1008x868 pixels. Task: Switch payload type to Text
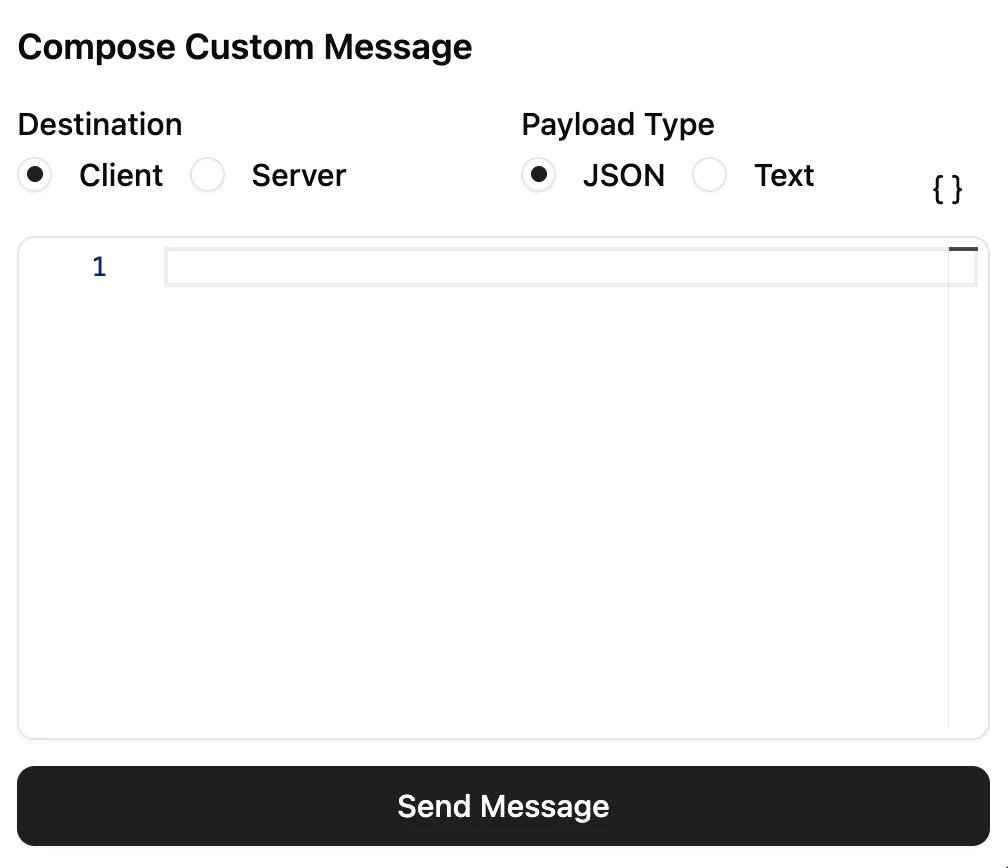(x=710, y=175)
